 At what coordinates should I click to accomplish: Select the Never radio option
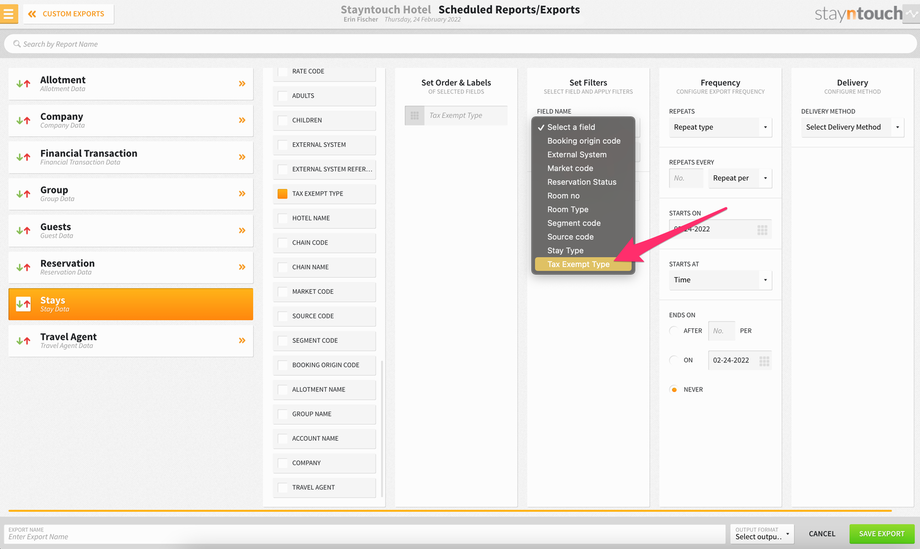[674, 389]
